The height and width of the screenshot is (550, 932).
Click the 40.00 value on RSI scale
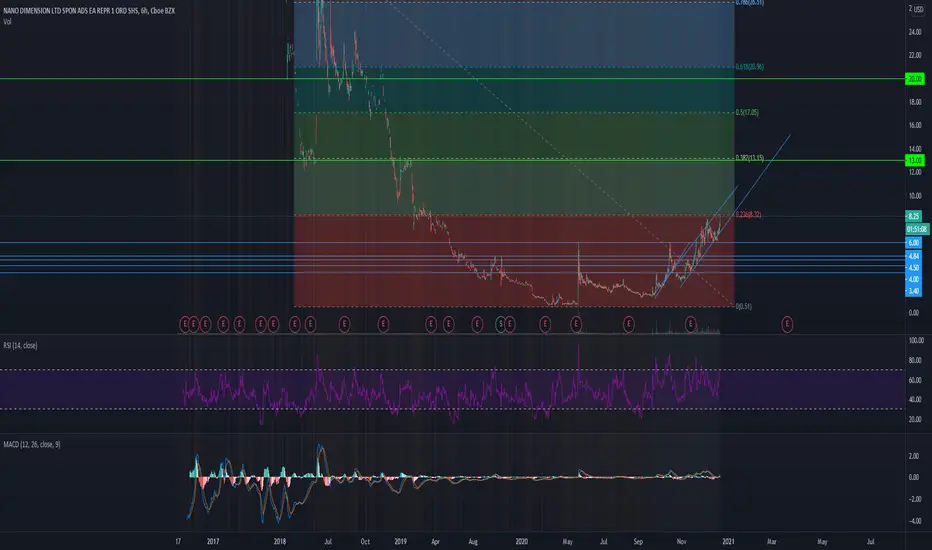[915, 400]
